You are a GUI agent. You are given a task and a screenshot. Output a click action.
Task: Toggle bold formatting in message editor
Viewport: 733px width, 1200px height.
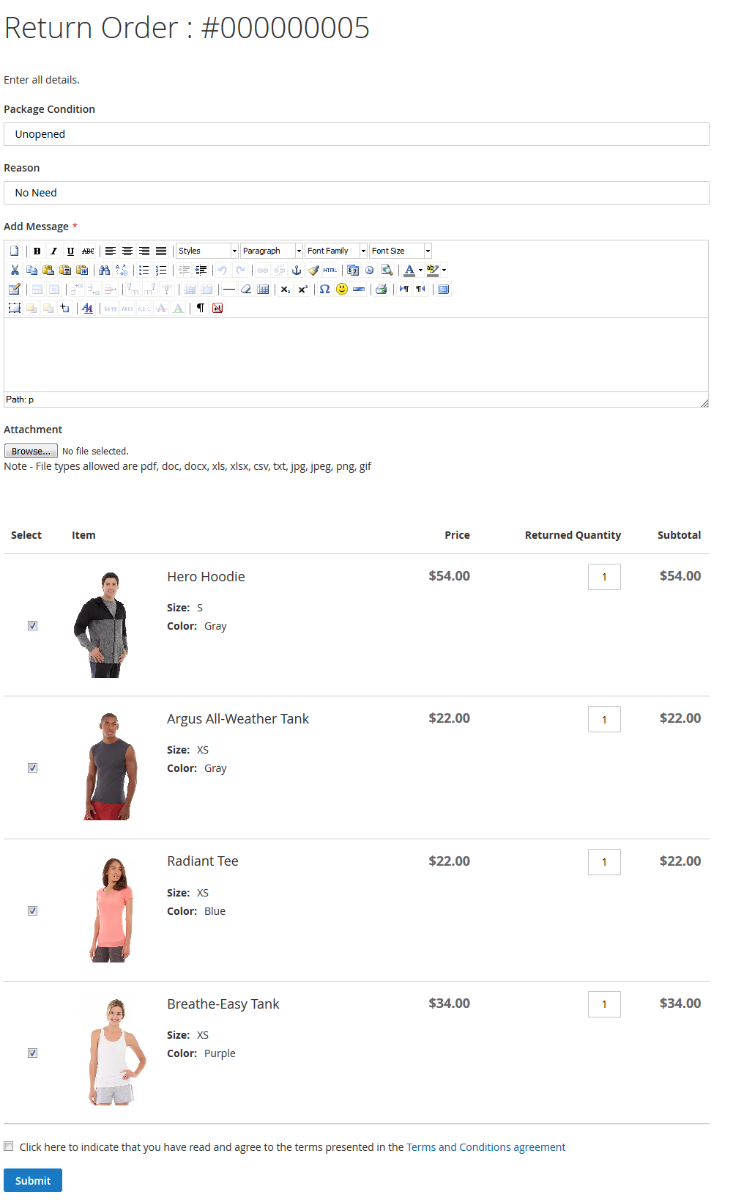point(37,251)
